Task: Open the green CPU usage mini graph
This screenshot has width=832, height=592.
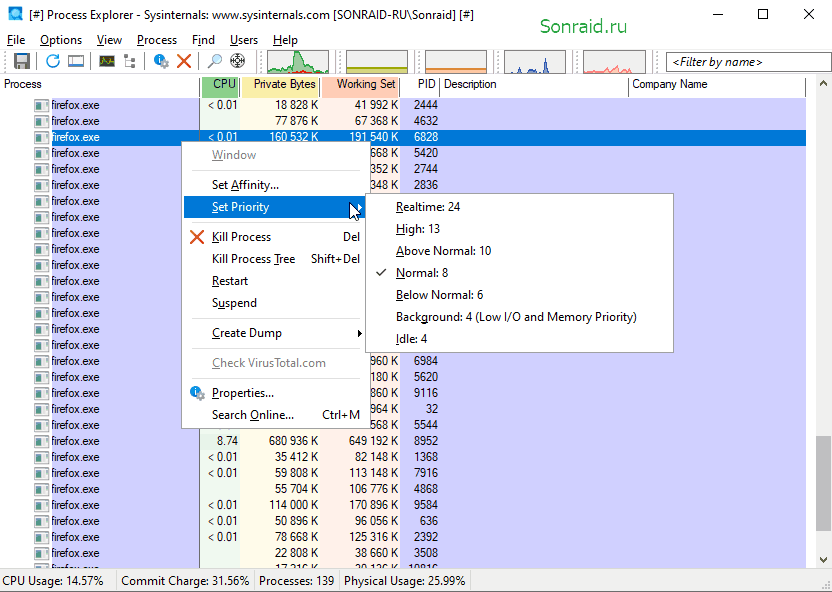Action: [298, 62]
